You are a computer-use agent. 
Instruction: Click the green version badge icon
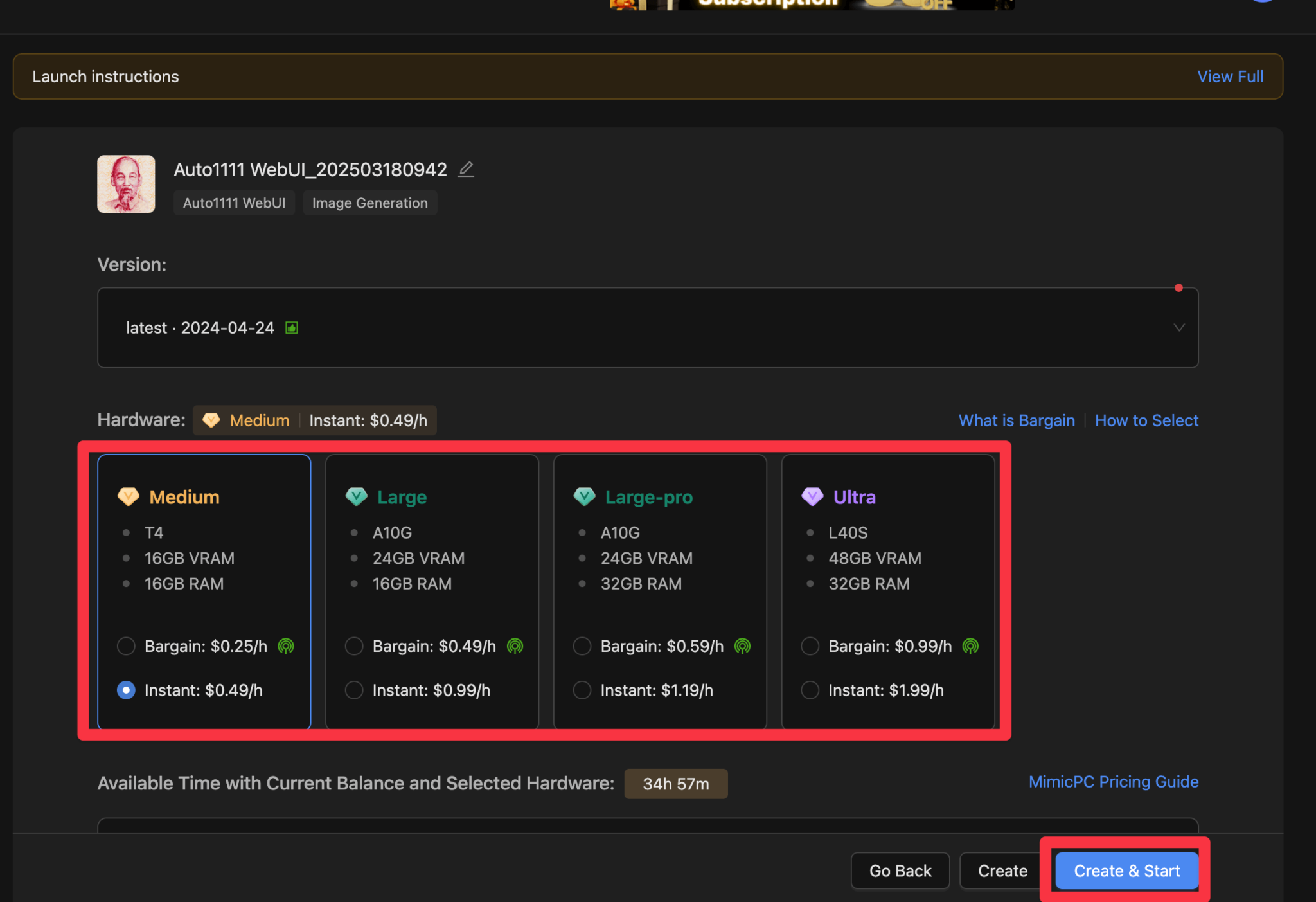tap(292, 328)
